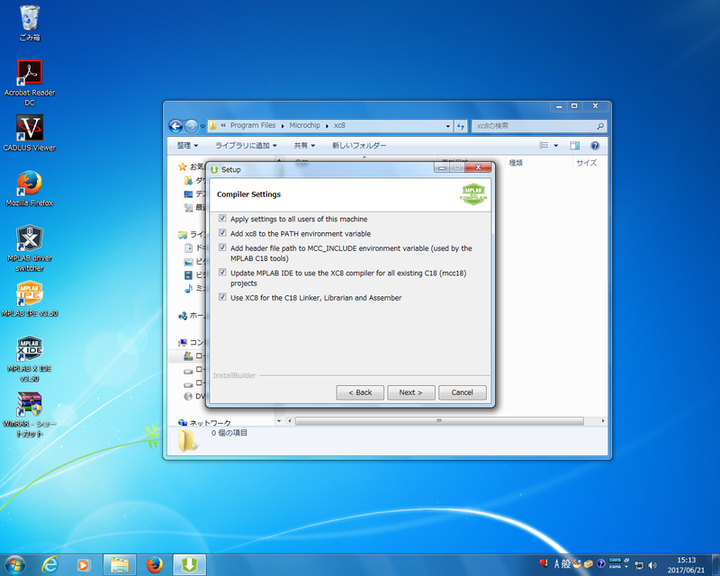Click the xc8 search input field

(x=534, y=126)
